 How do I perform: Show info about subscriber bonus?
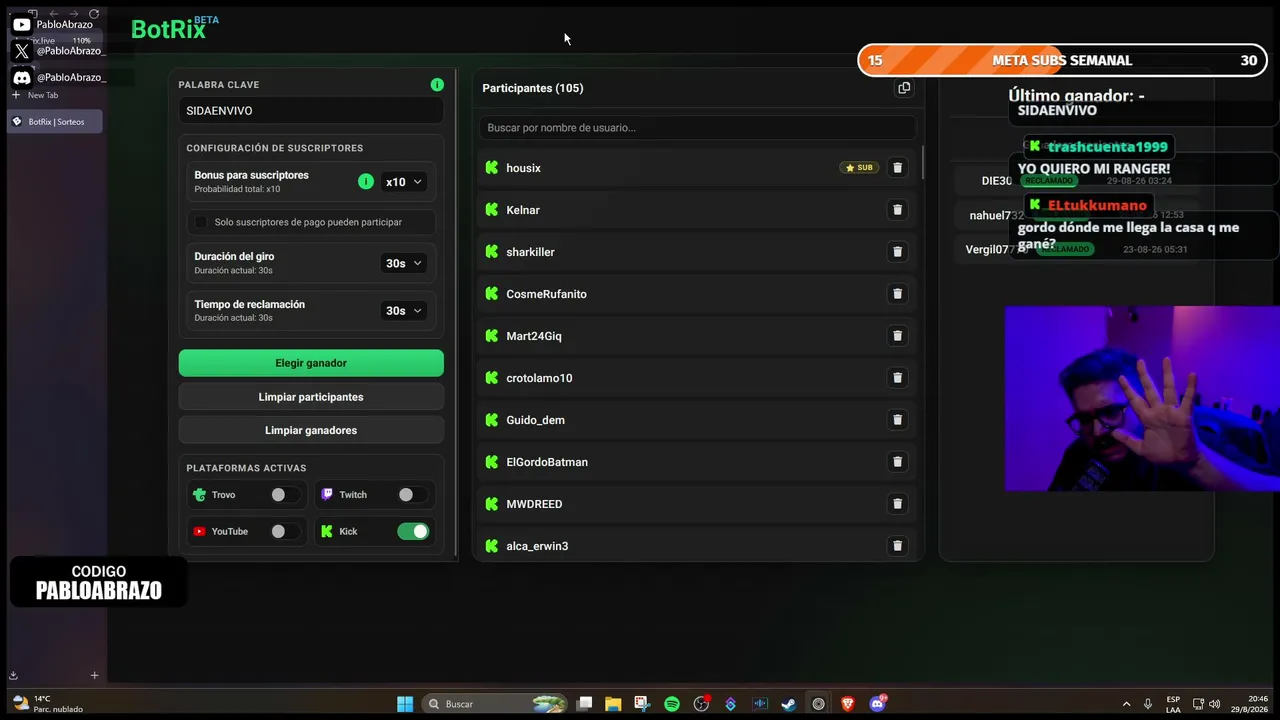click(366, 181)
